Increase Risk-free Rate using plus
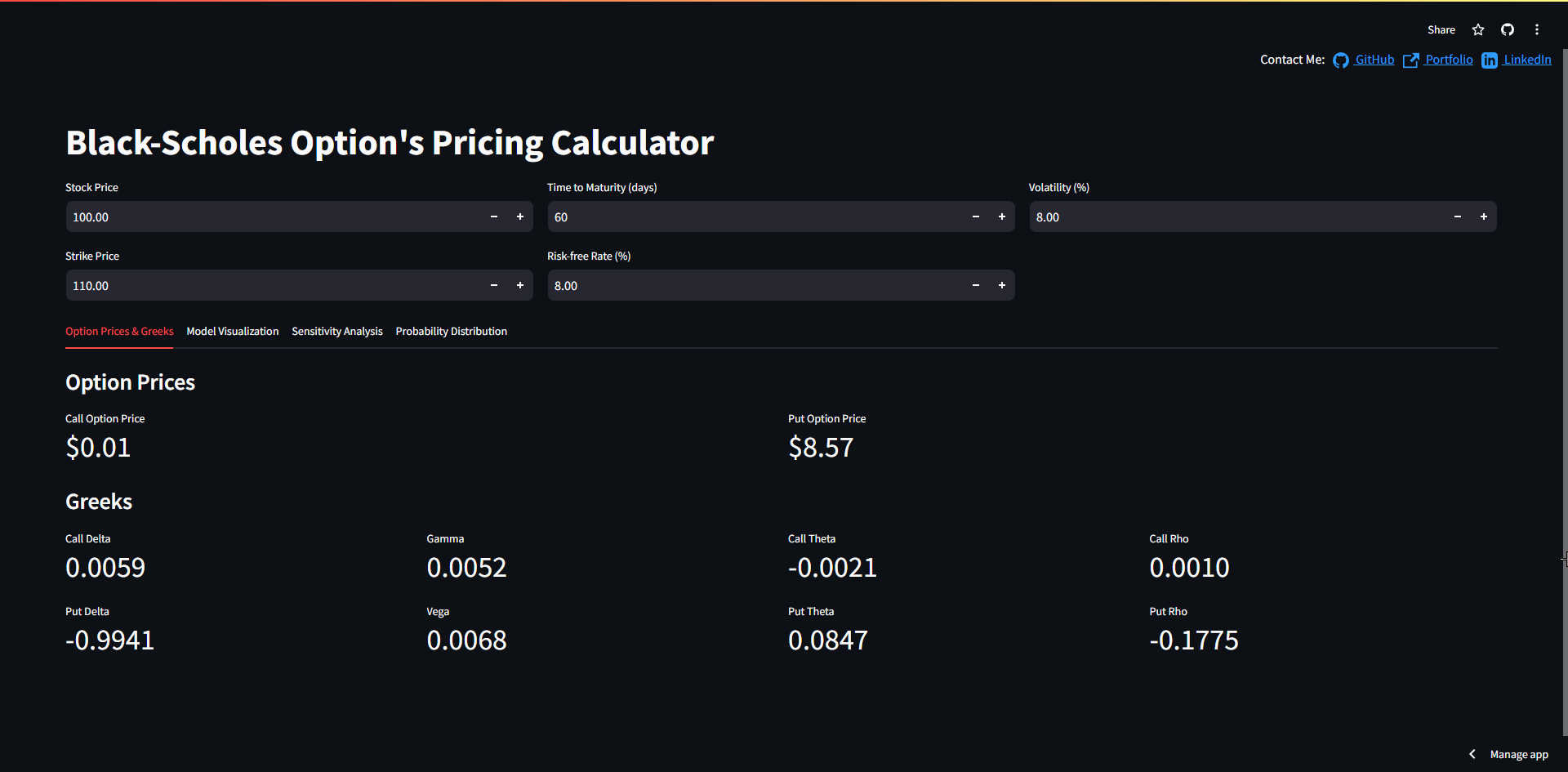The width and height of the screenshot is (1568, 772). (1001, 285)
